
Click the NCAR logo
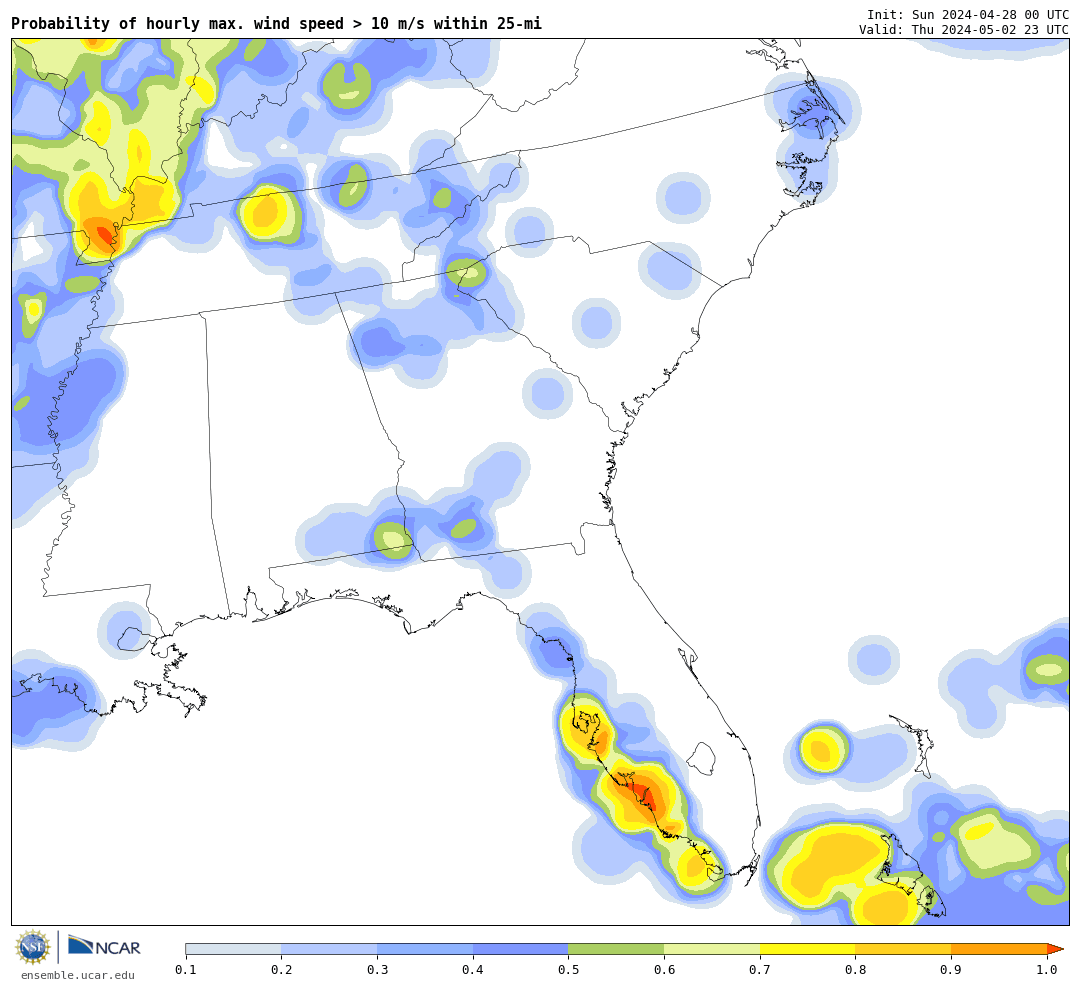point(104,947)
